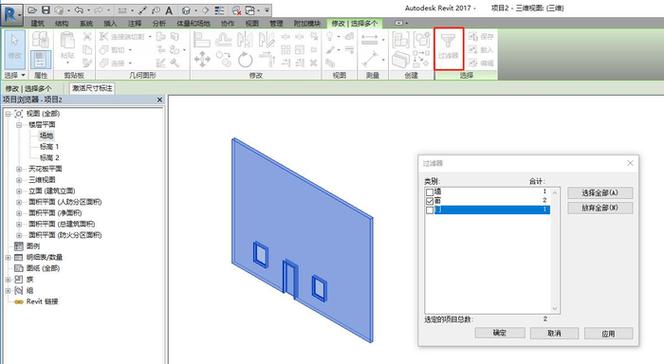
Task: Expand the 明细表/数量 tree node
Action: pyautogui.click(x=8, y=257)
